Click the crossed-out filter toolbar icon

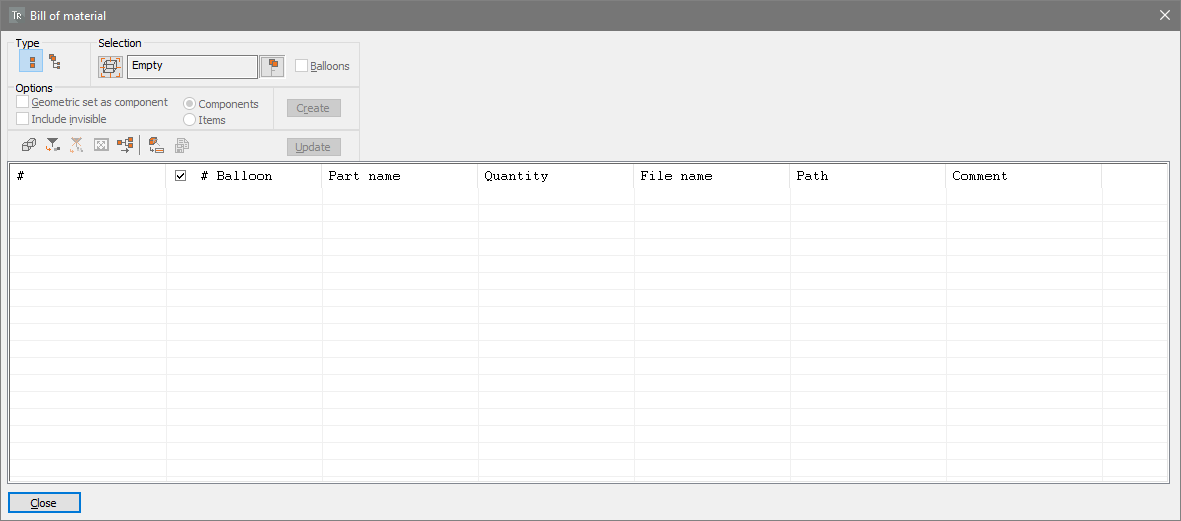(x=77, y=145)
